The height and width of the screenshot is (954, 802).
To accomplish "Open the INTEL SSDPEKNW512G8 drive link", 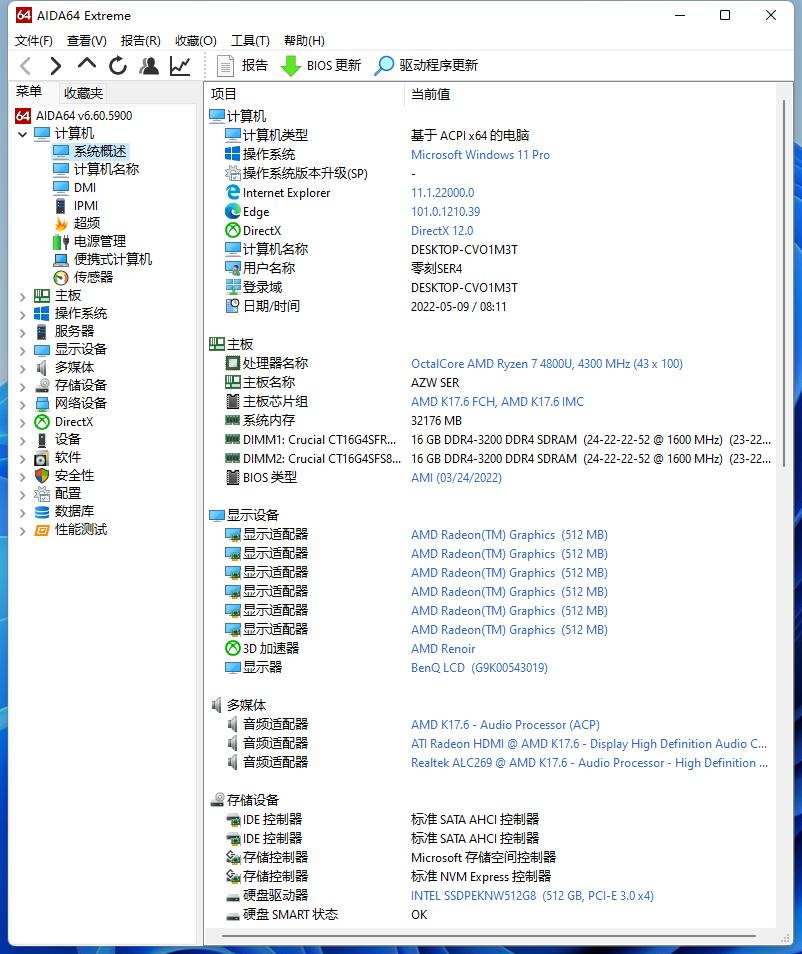I will pyautogui.click(x=532, y=896).
